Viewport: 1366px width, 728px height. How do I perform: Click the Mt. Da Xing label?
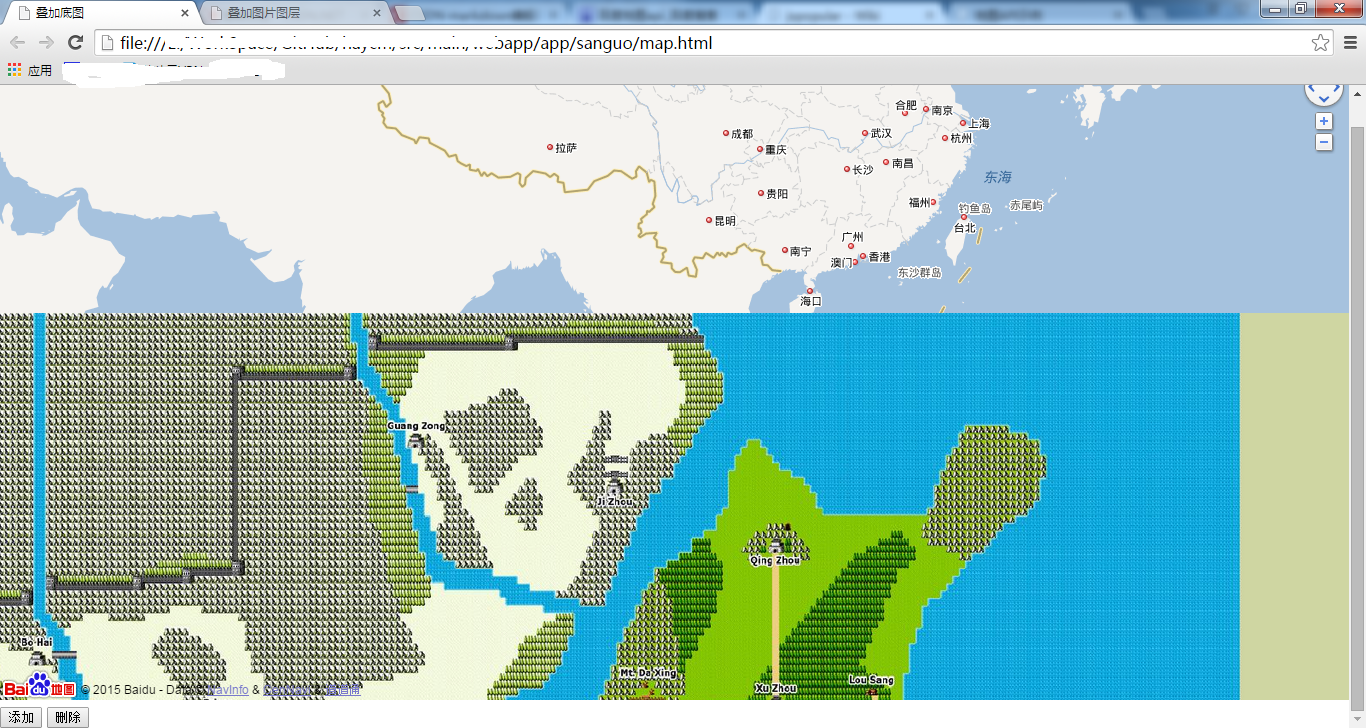tap(648, 673)
